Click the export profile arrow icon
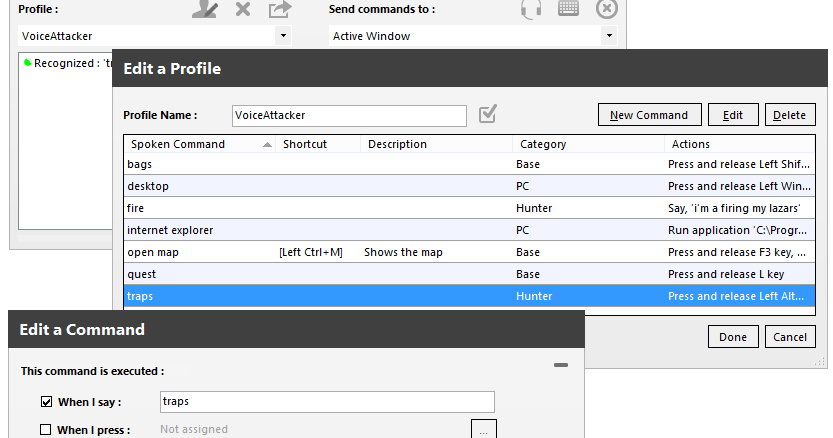 pyautogui.click(x=280, y=9)
